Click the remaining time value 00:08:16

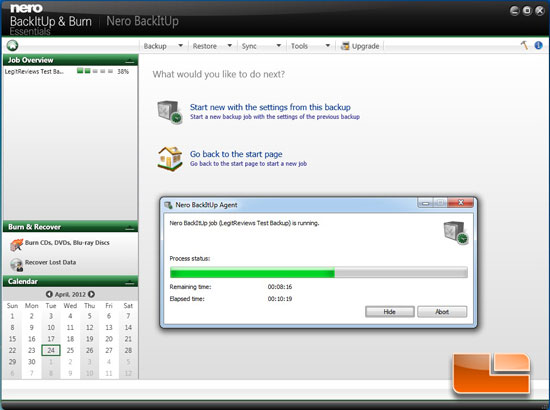(280, 287)
